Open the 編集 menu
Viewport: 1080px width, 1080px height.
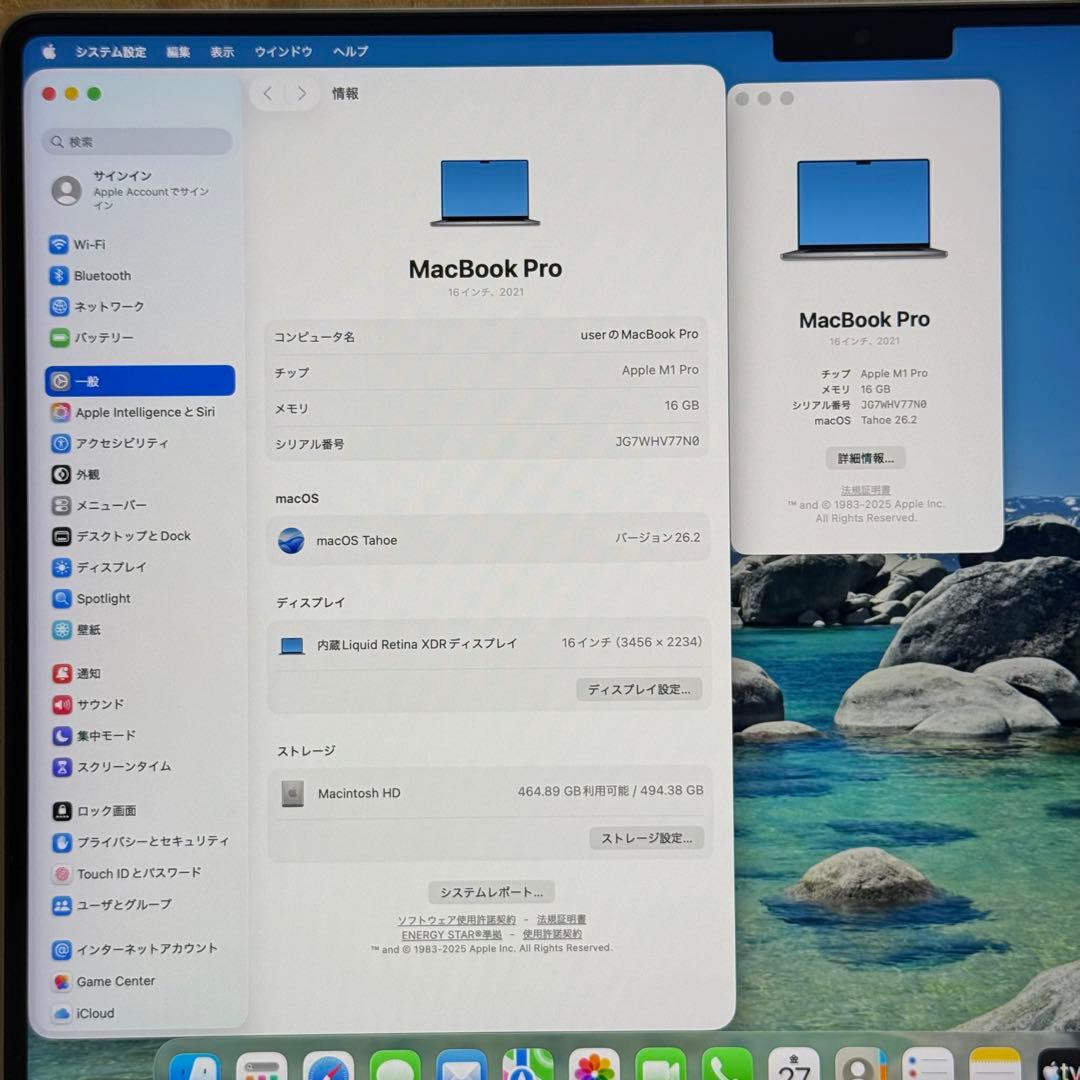point(178,52)
